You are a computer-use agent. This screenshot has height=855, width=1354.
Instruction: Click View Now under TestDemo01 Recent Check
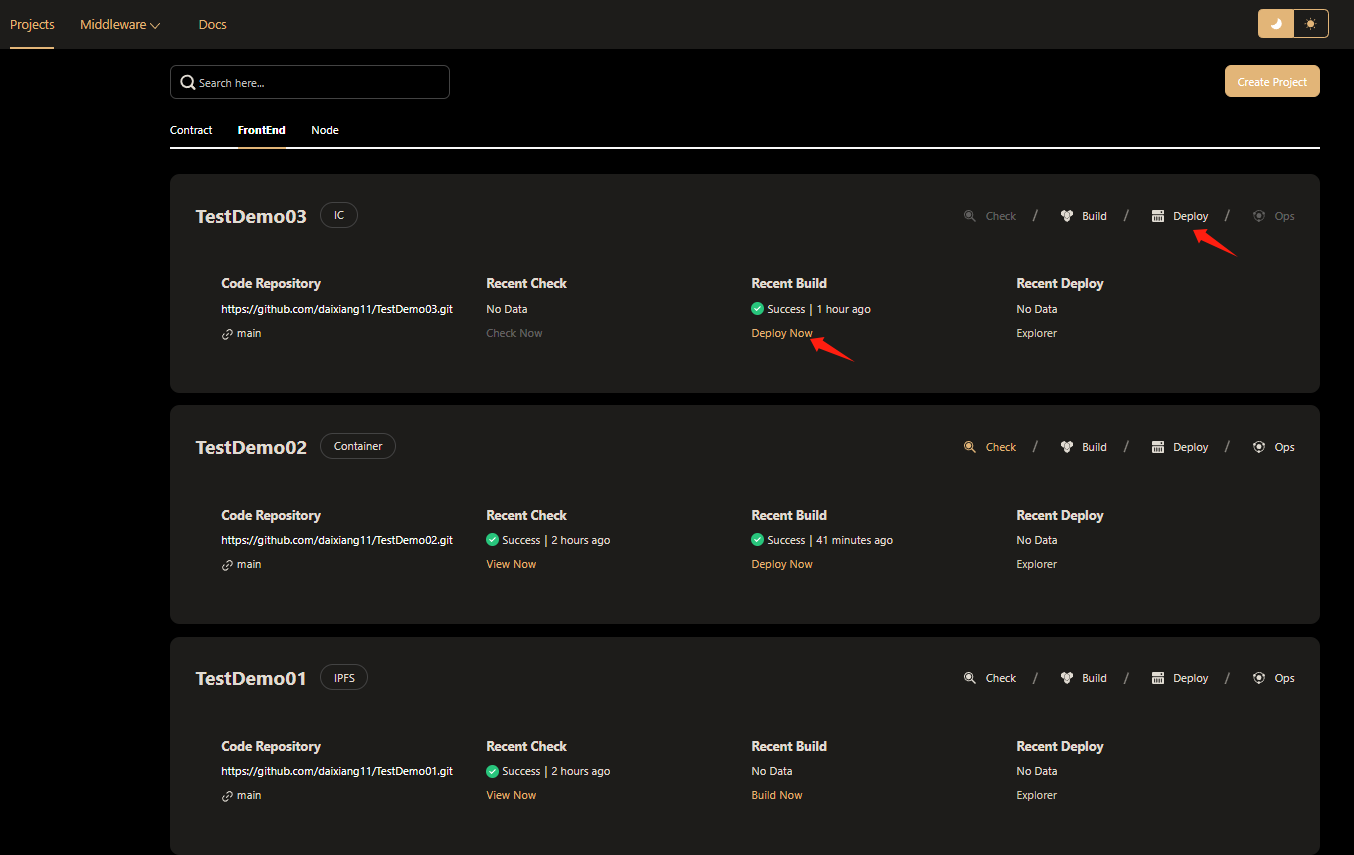pos(511,795)
